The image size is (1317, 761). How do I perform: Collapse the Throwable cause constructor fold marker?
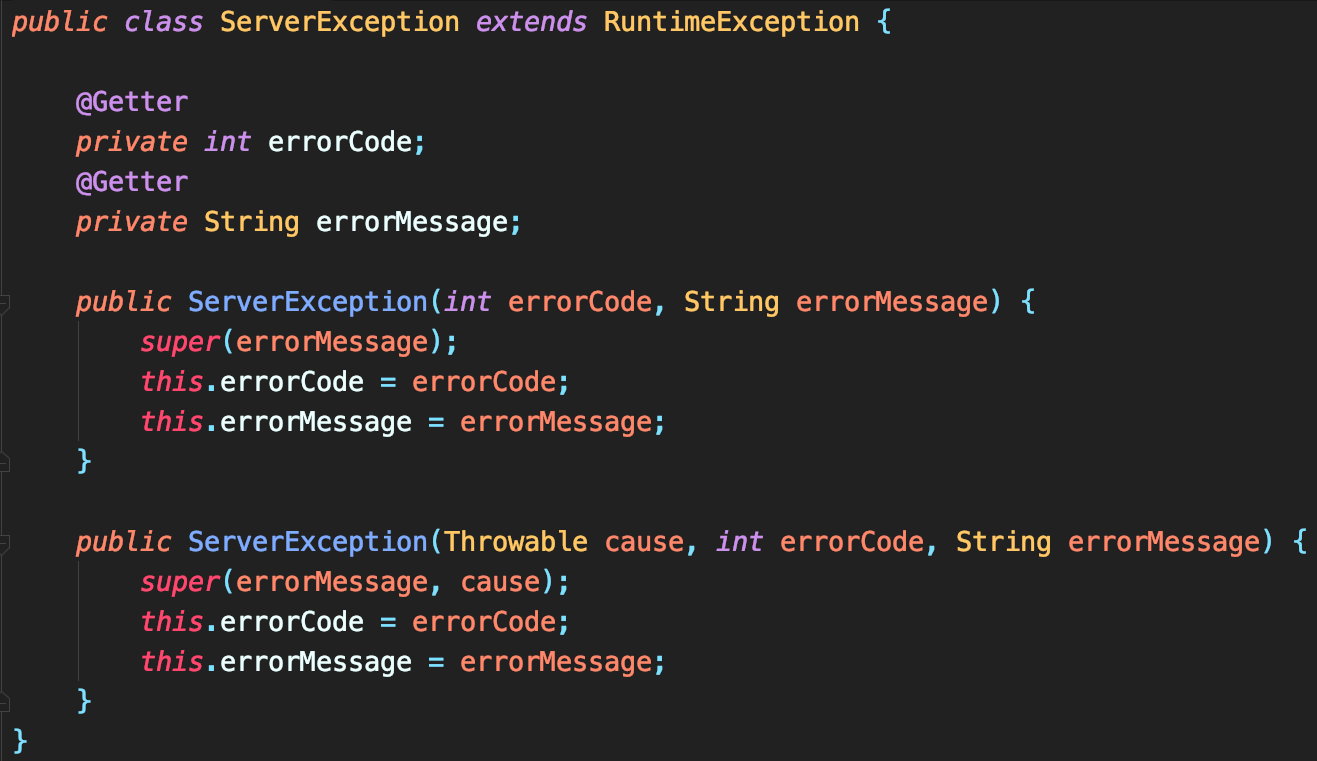[x=4, y=543]
